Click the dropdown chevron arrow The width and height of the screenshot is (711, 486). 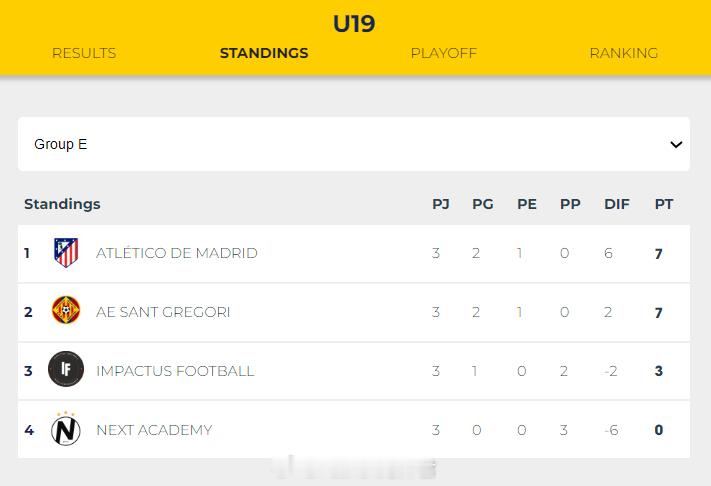pyautogui.click(x=676, y=145)
